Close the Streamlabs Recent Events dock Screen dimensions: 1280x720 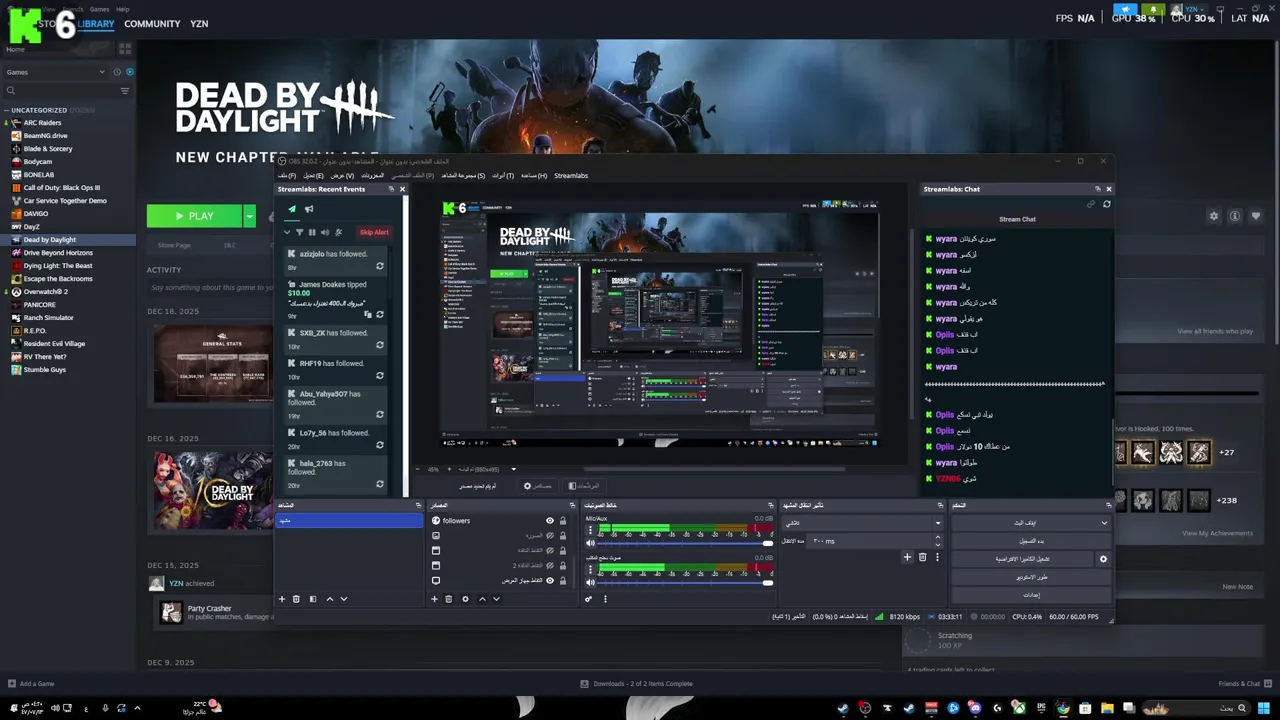pyautogui.click(x=403, y=189)
